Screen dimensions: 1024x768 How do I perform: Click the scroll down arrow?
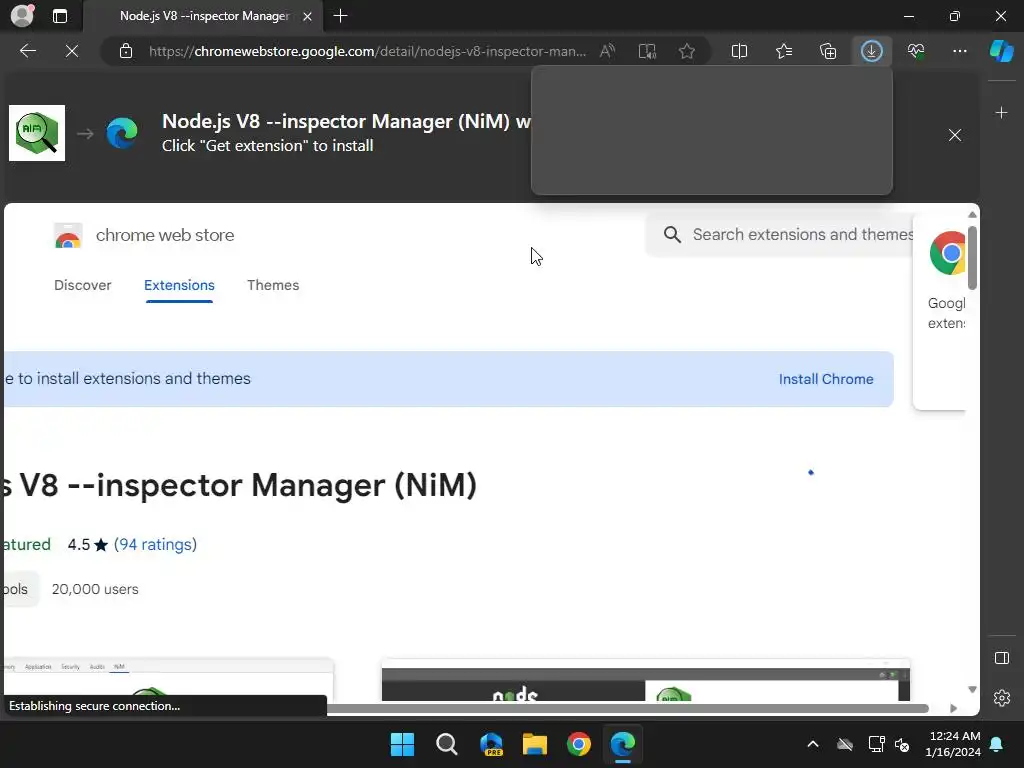[972, 690]
